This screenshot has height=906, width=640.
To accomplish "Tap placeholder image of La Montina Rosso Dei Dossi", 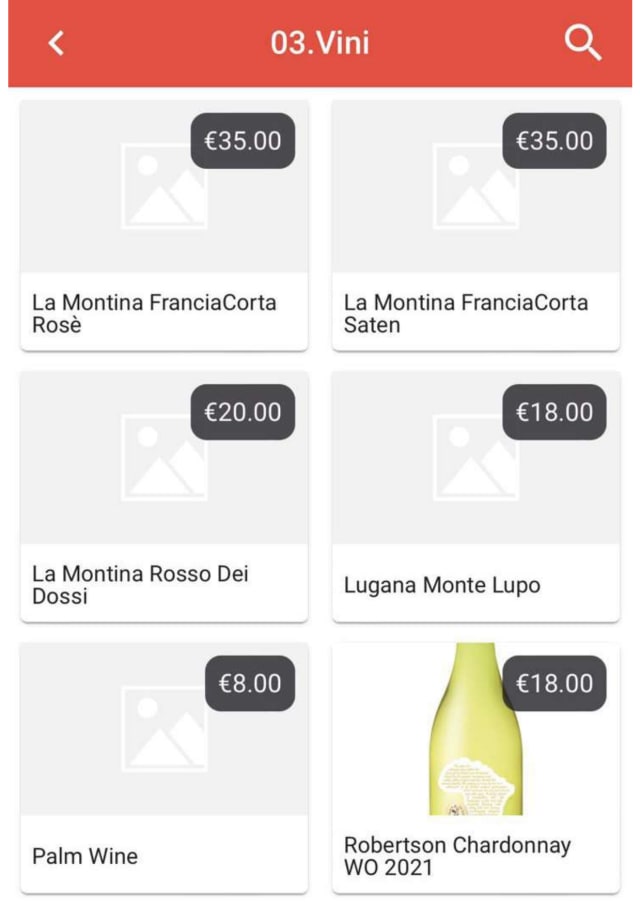I will (x=164, y=458).
